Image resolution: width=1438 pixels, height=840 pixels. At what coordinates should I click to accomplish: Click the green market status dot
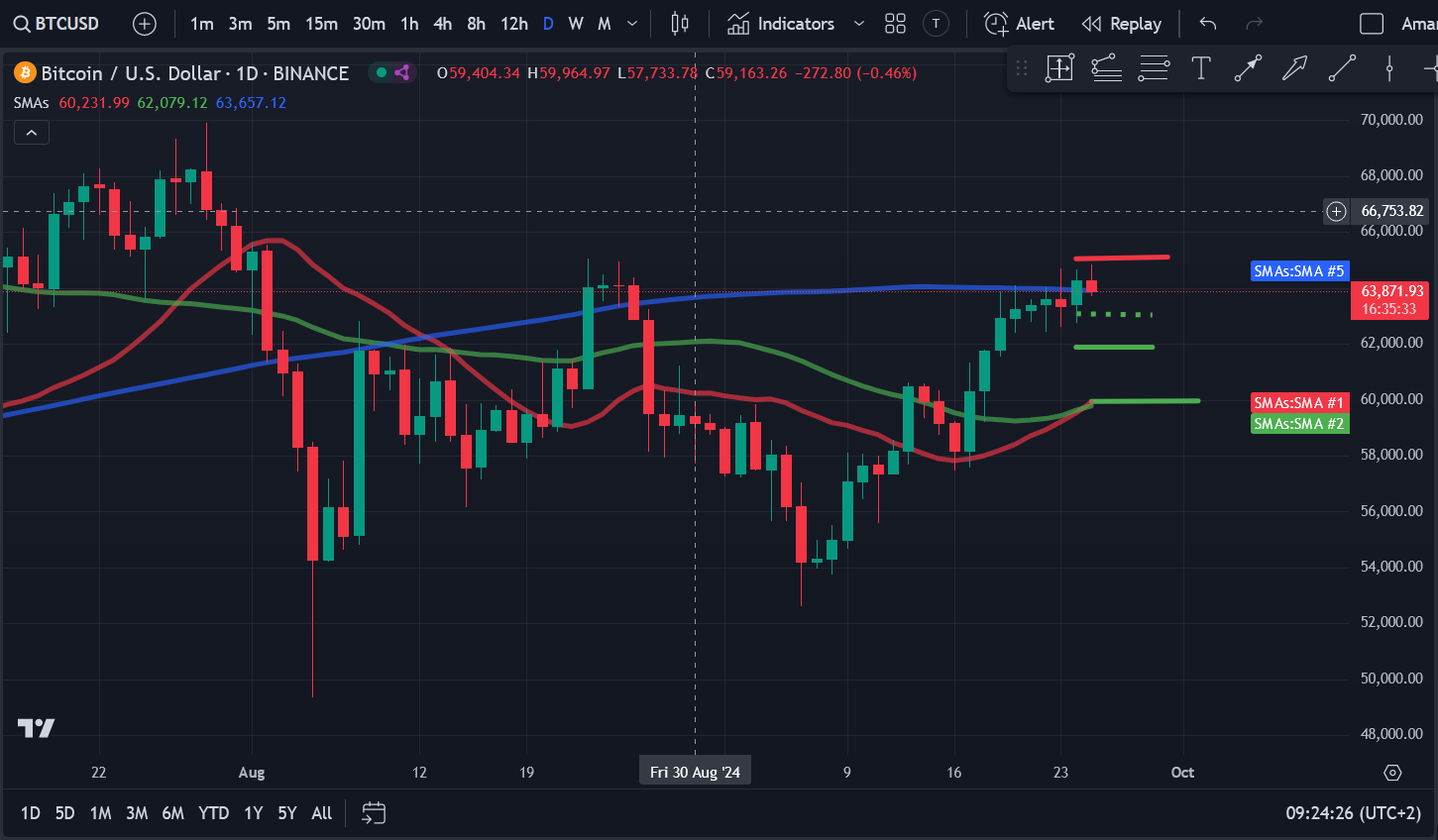[381, 72]
